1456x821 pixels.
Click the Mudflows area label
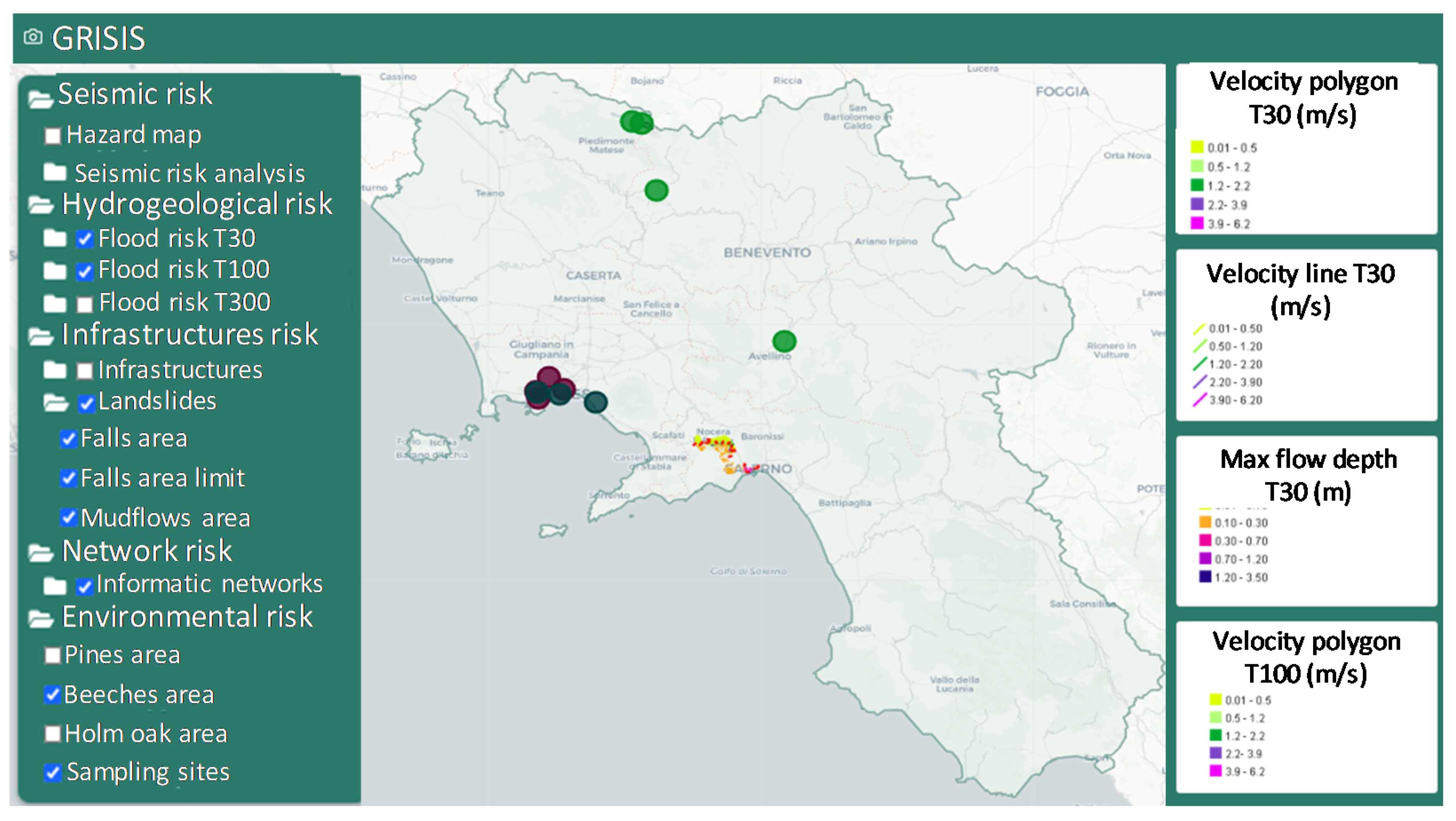coord(165,518)
